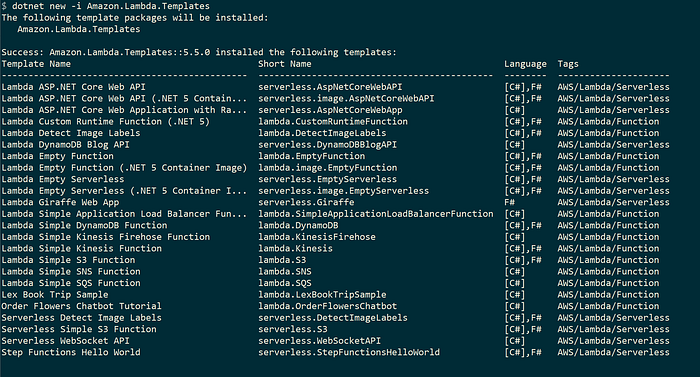Select 'lambda.DynamoDB' short name
The image size is (700, 377).
pyautogui.click(x=298, y=226)
